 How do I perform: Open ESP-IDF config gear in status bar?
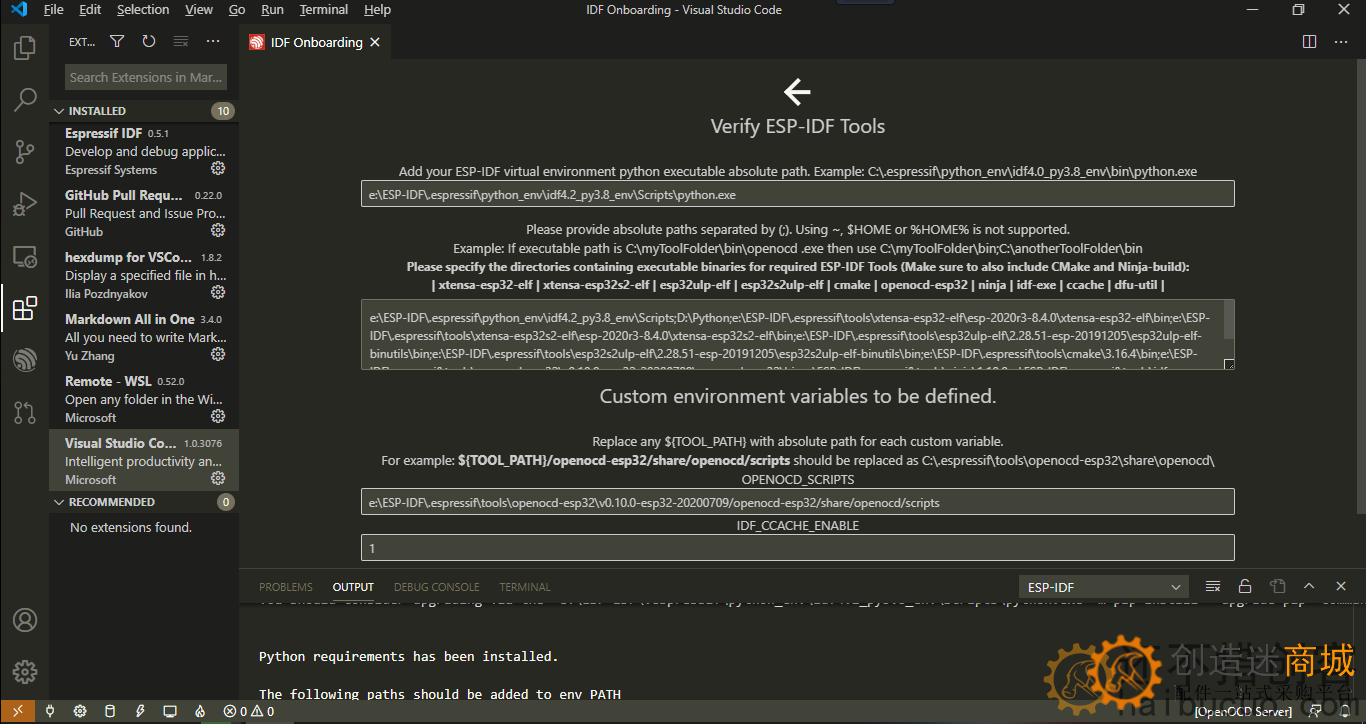(80, 712)
